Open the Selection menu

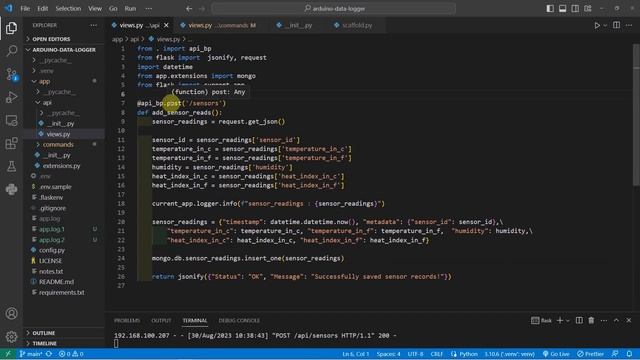pyautogui.click(x=68, y=9)
